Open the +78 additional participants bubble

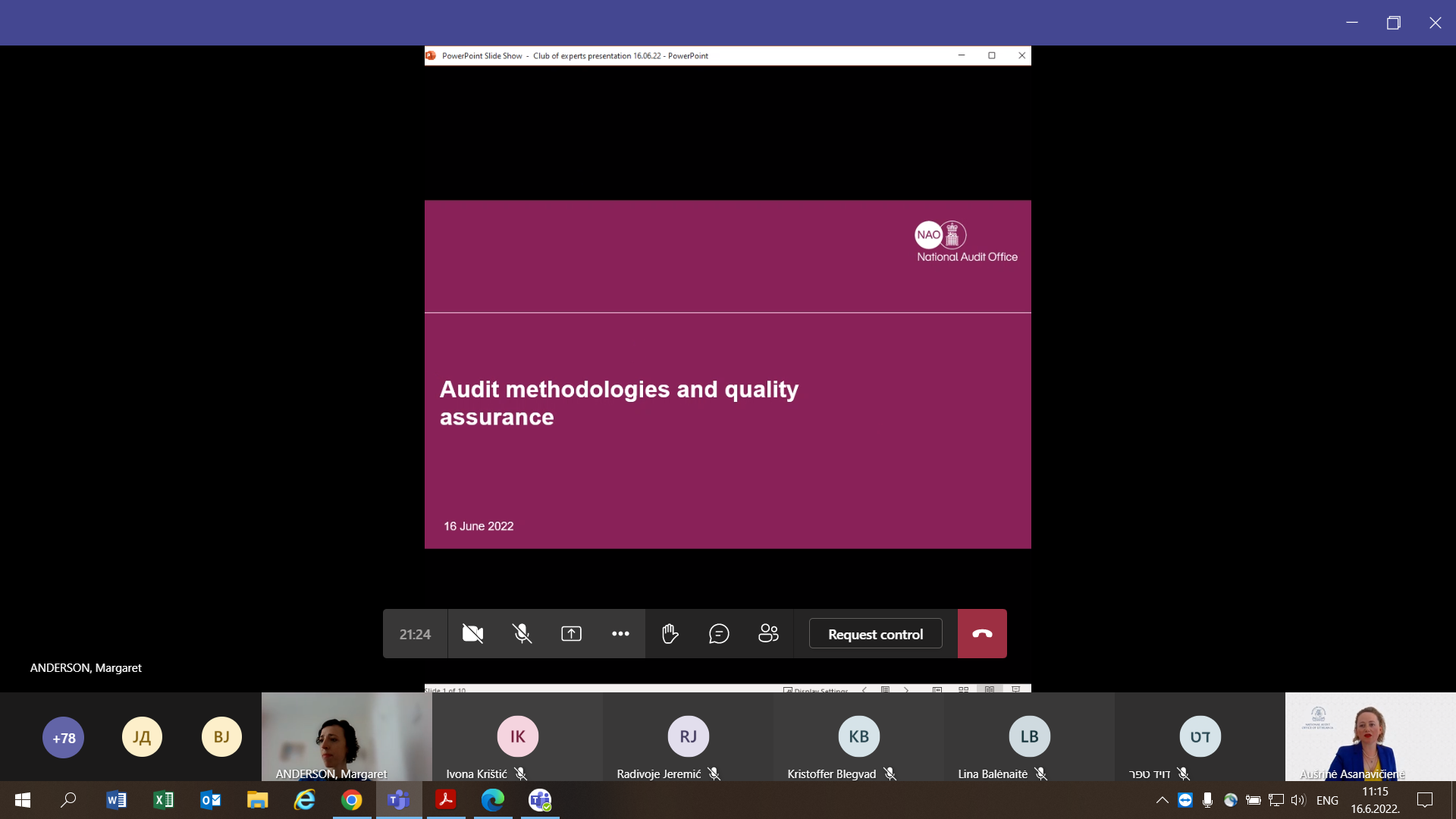(63, 737)
